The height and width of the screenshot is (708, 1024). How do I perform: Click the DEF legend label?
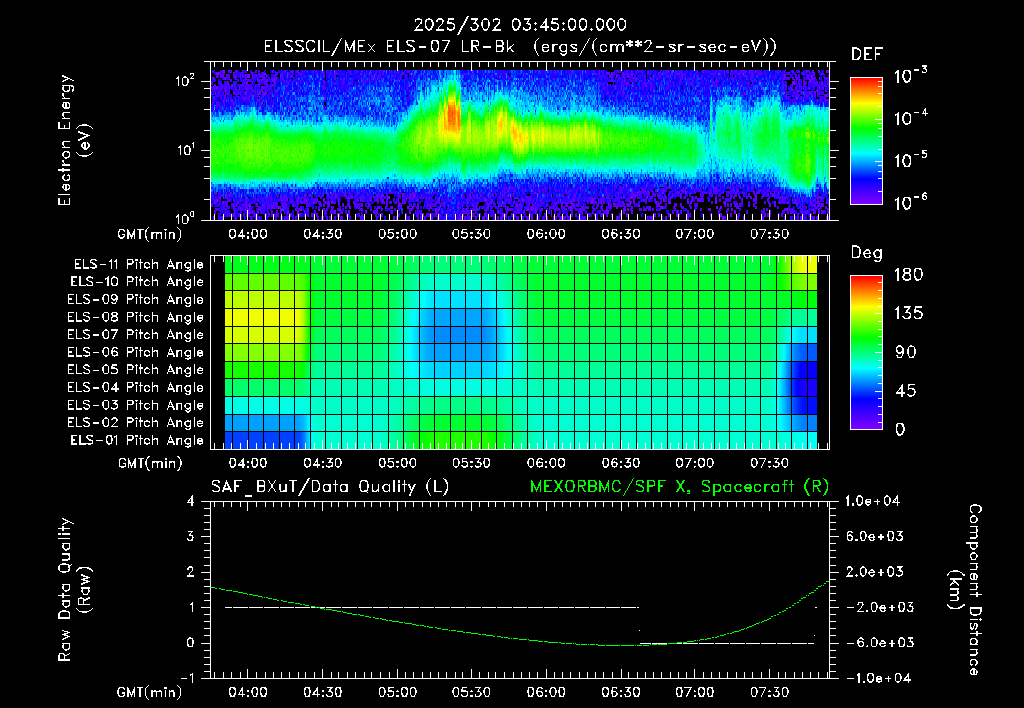(x=867, y=55)
